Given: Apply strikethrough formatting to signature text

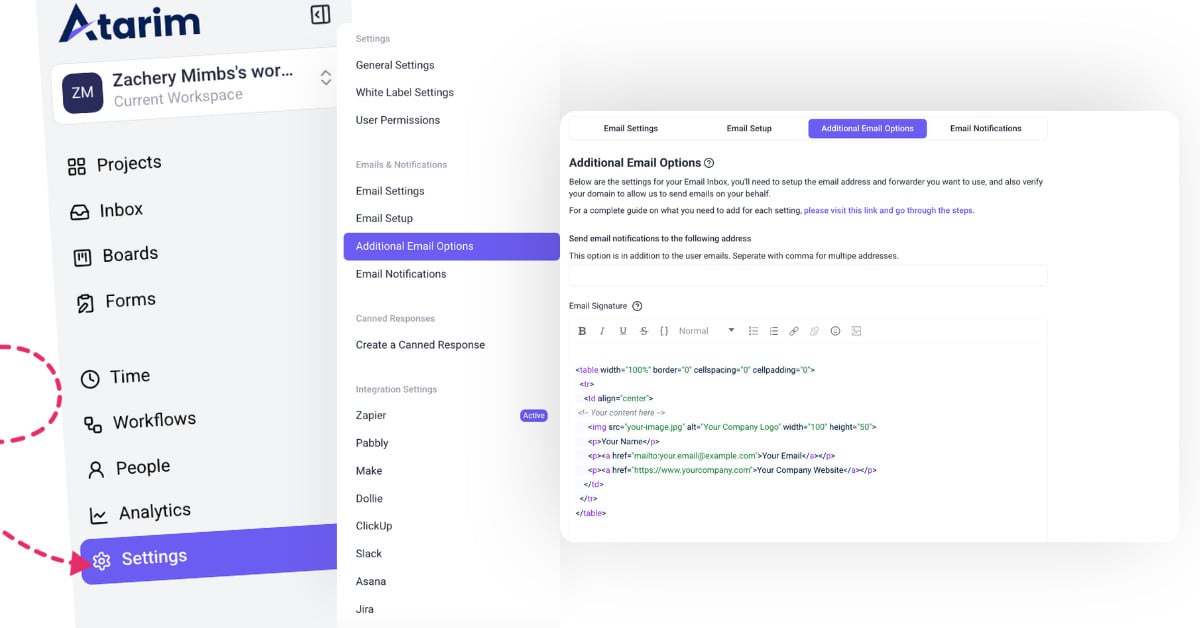Looking at the screenshot, I should click(643, 331).
